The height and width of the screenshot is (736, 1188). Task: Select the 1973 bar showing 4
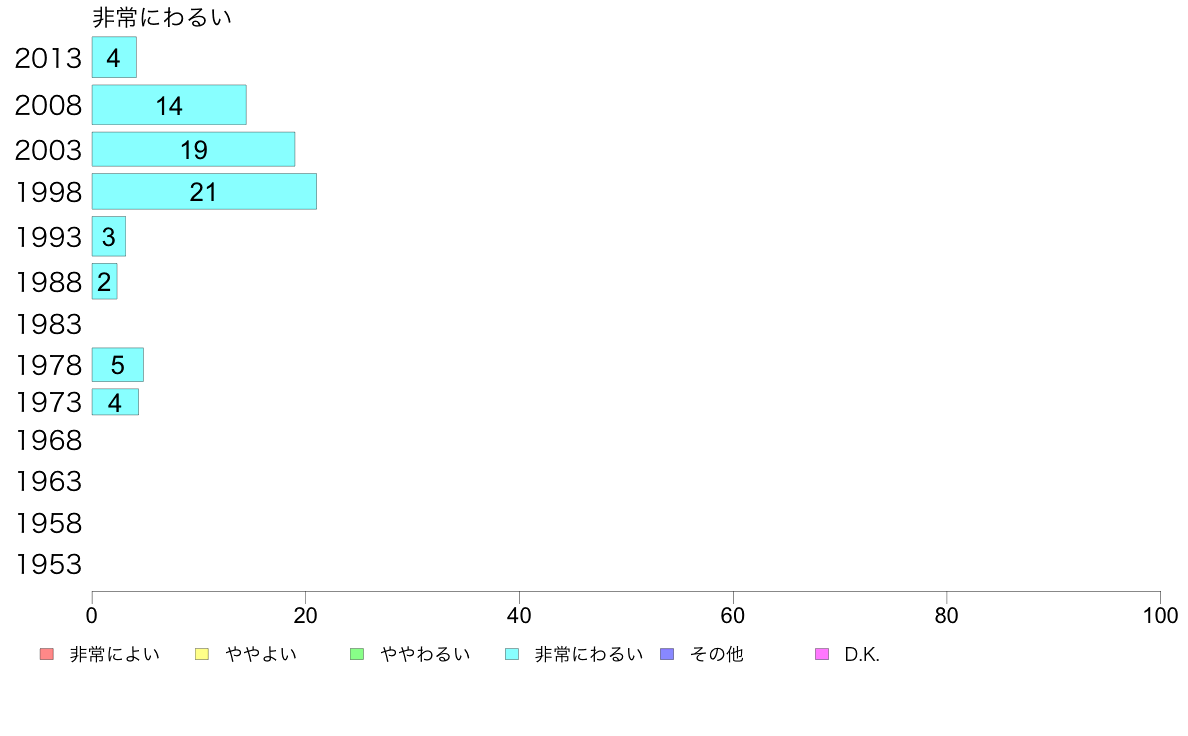click(x=115, y=402)
